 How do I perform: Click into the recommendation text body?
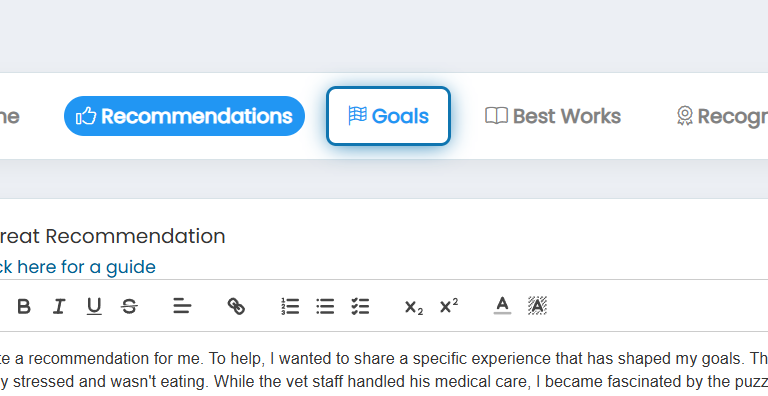[384, 370]
